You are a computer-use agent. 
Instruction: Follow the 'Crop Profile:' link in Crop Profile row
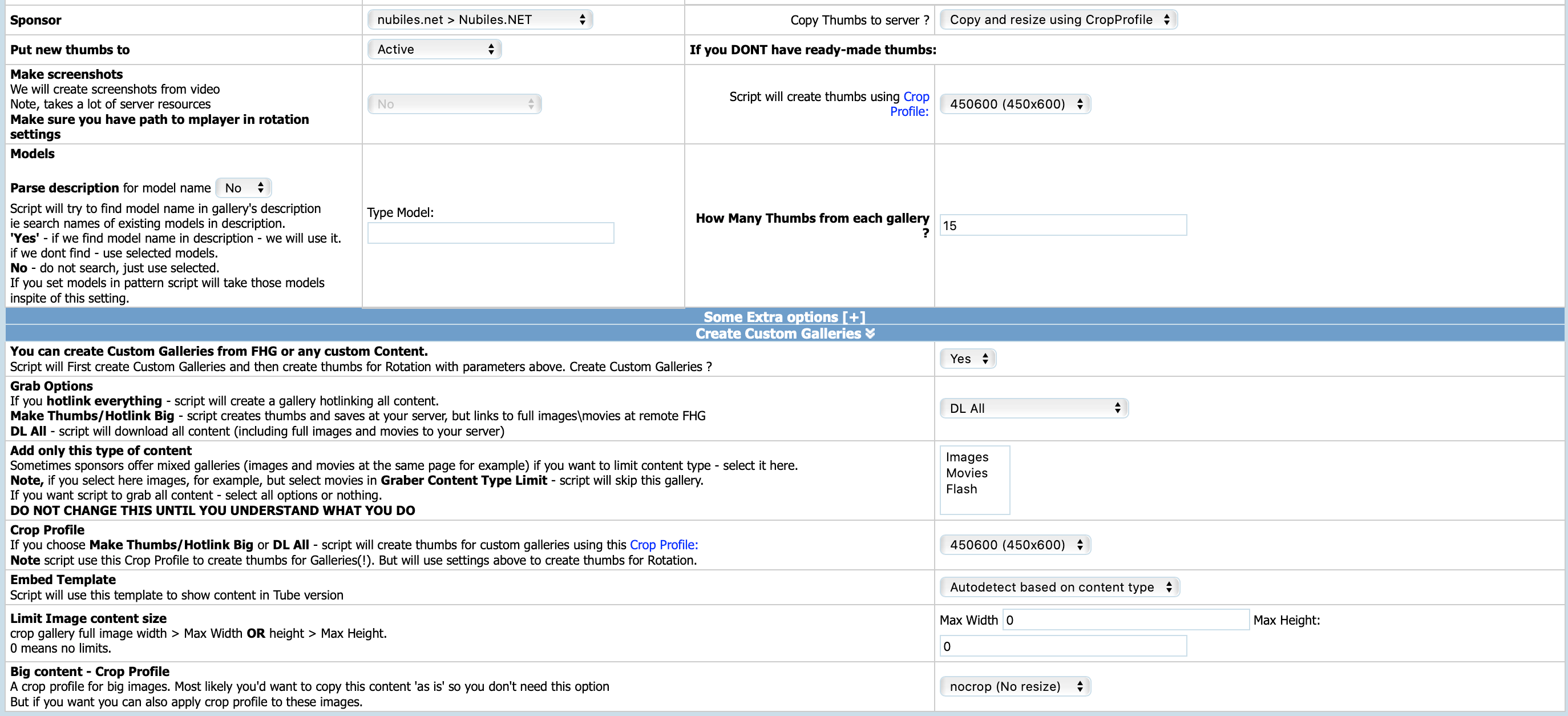pos(664,545)
